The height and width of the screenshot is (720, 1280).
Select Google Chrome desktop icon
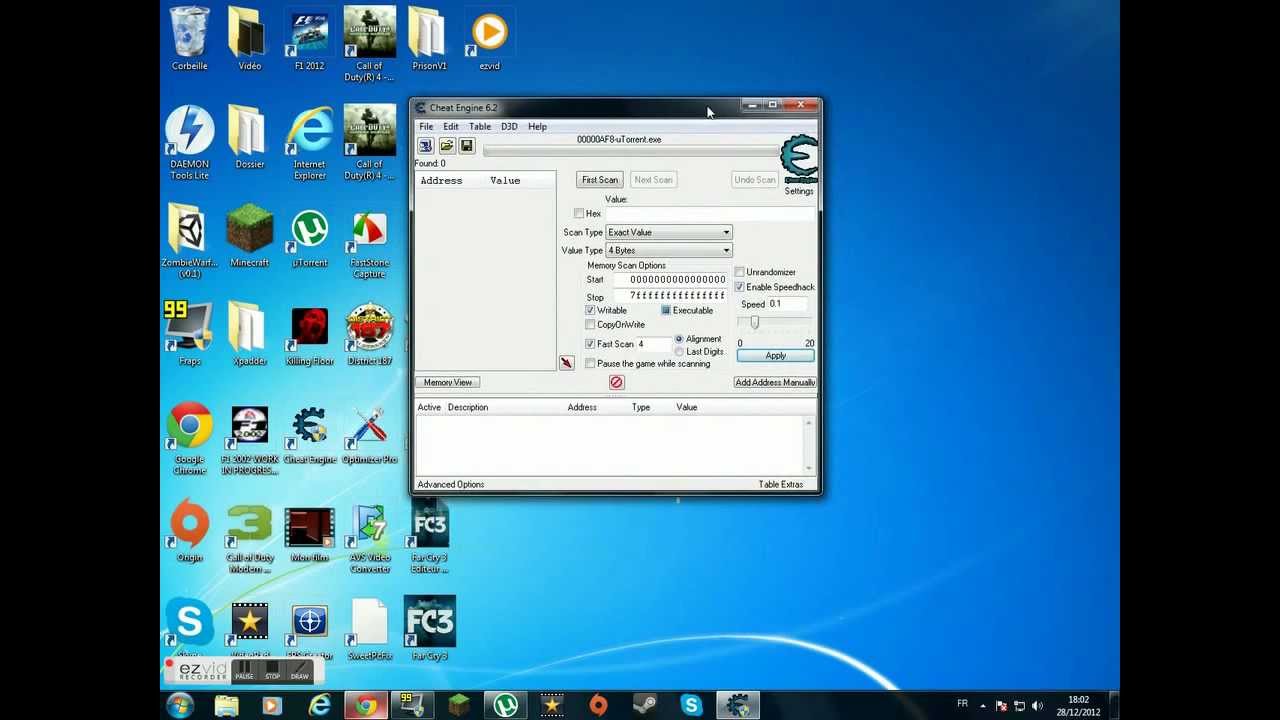point(190,438)
